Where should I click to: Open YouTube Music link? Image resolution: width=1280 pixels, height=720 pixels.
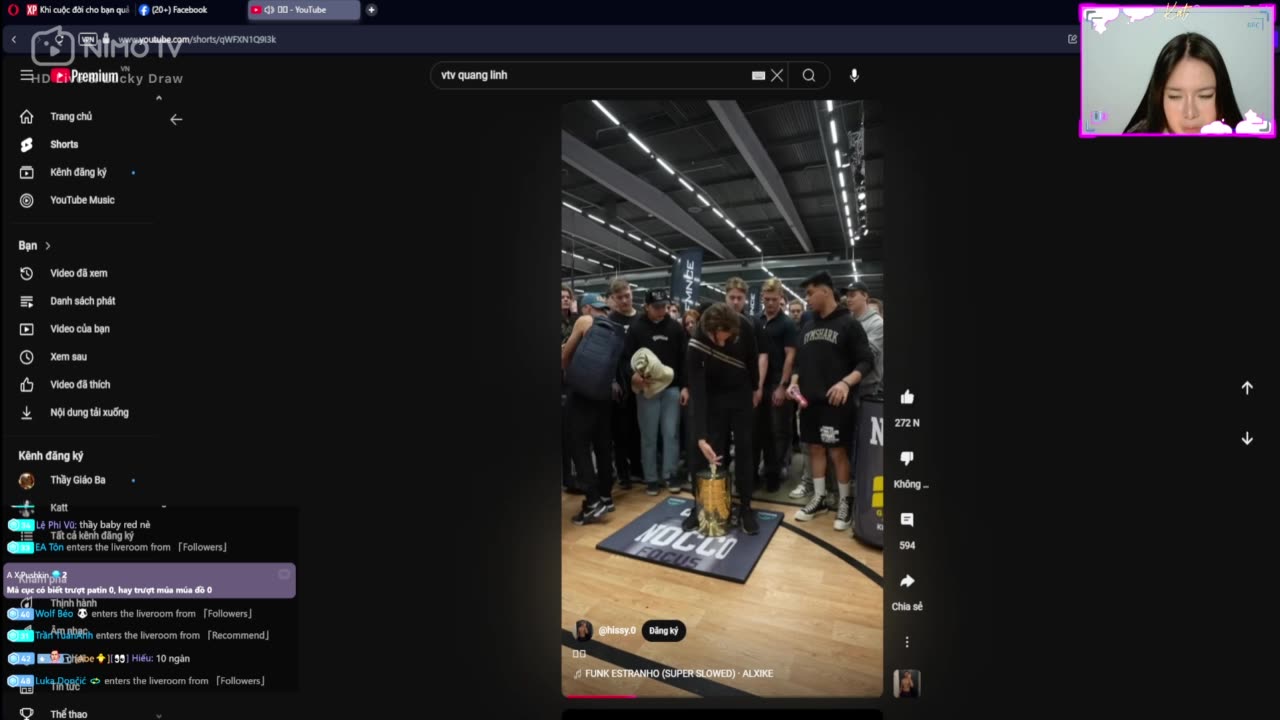[82, 200]
